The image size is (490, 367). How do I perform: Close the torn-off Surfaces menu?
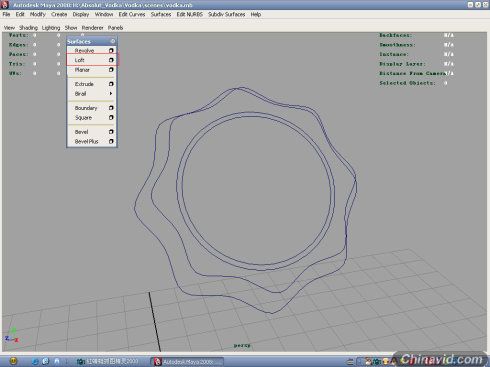click(x=113, y=41)
